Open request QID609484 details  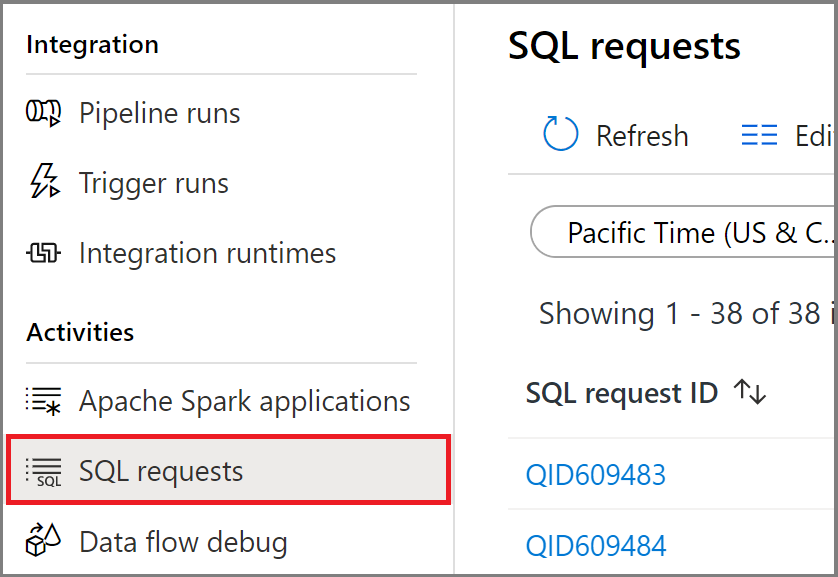595,544
